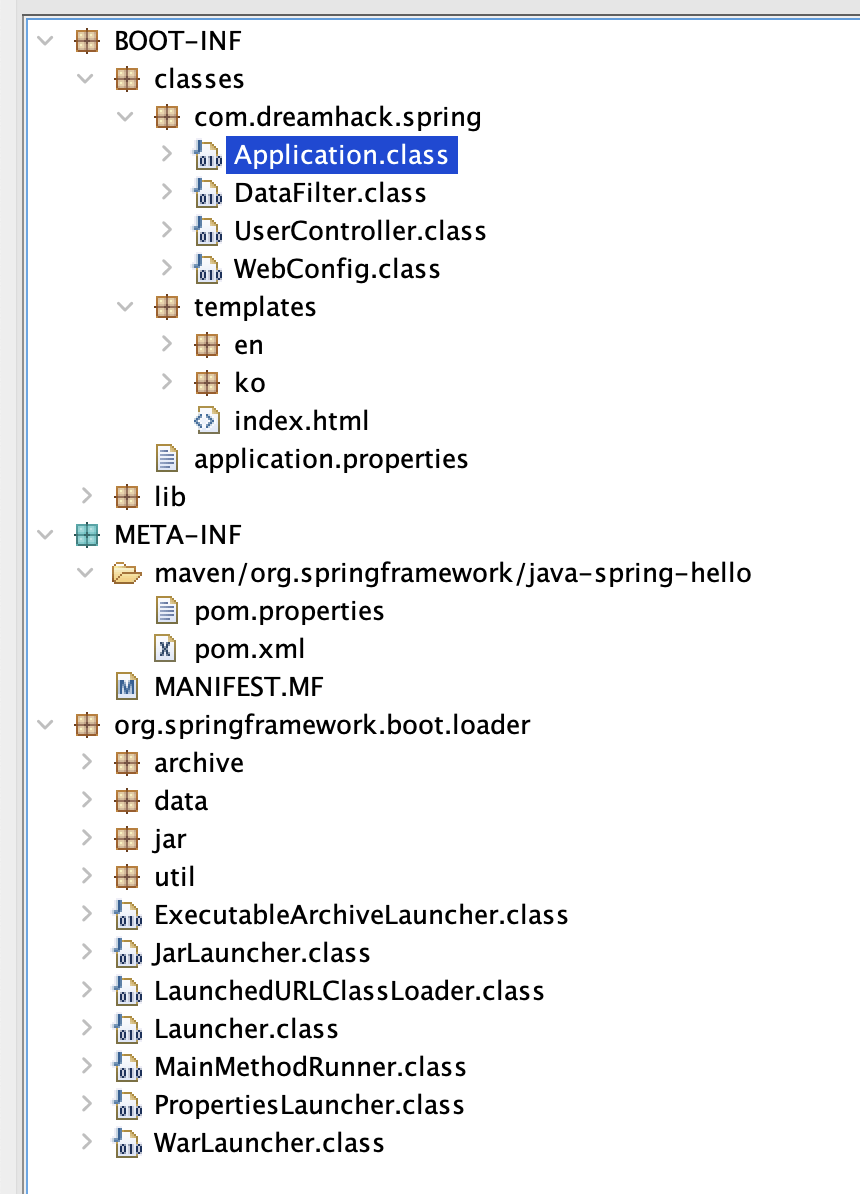Select PropertiesLauncher.class in the tree
860x1194 pixels.
click(308, 1105)
